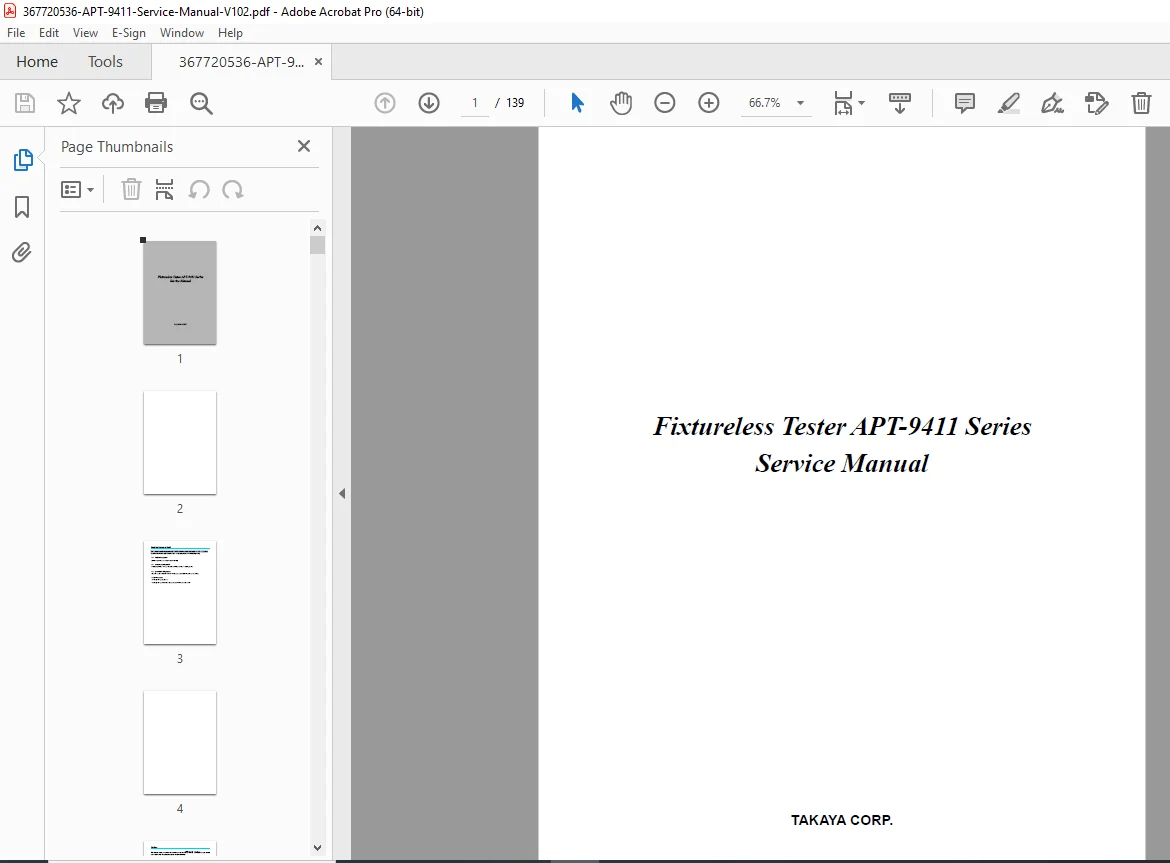Zoom in with plus icon

[709, 103]
